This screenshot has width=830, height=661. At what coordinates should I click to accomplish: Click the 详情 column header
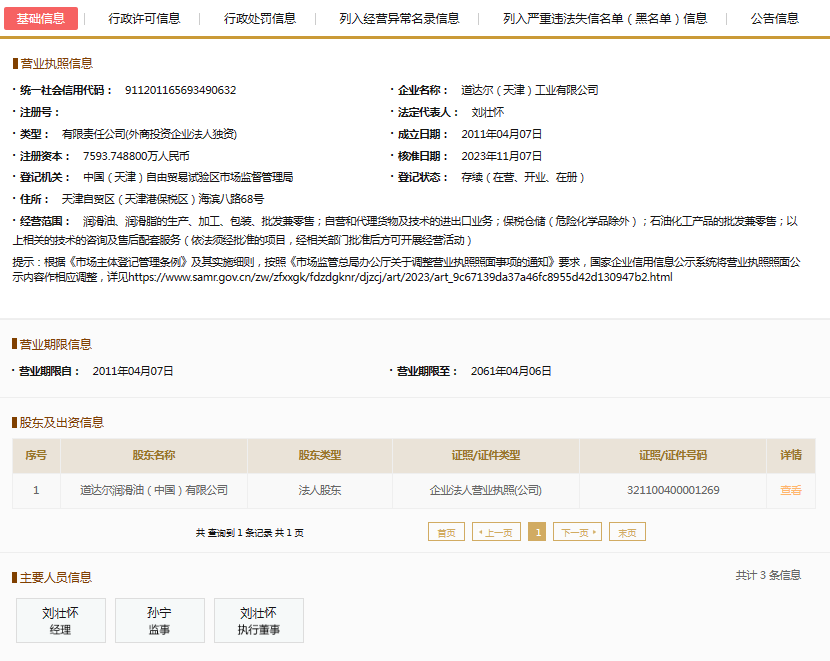(x=791, y=455)
